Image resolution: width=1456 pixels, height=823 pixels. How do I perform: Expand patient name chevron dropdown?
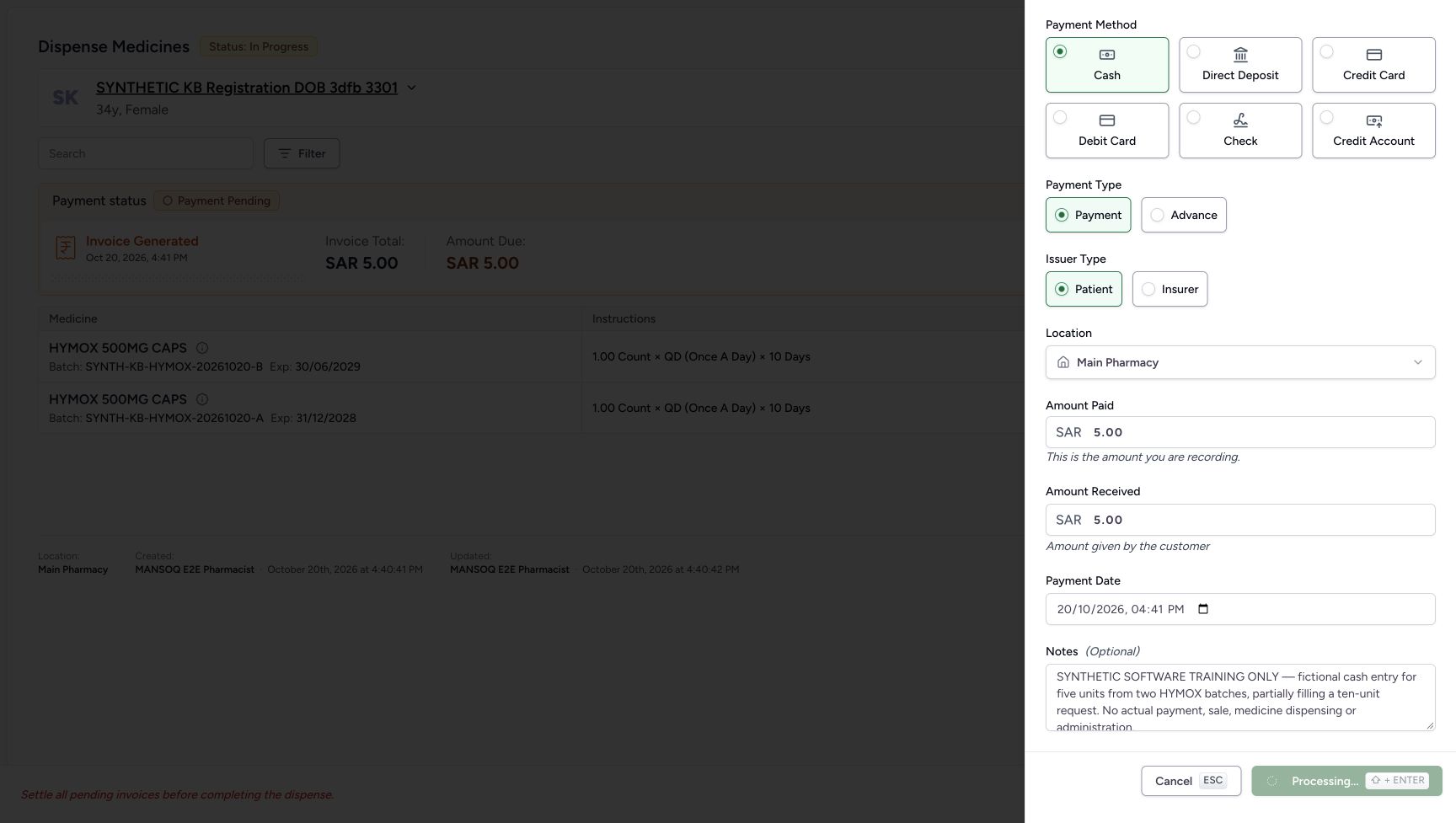[x=411, y=88]
